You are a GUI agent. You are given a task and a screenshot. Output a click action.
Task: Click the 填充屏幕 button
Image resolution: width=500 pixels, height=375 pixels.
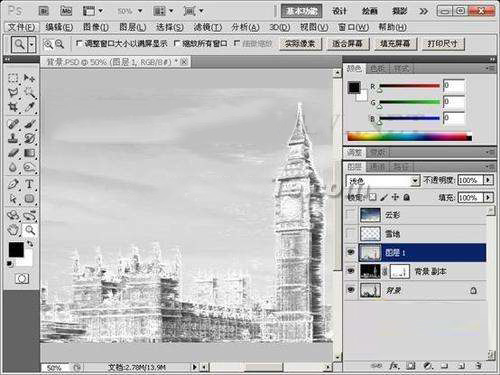coord(395,44)
